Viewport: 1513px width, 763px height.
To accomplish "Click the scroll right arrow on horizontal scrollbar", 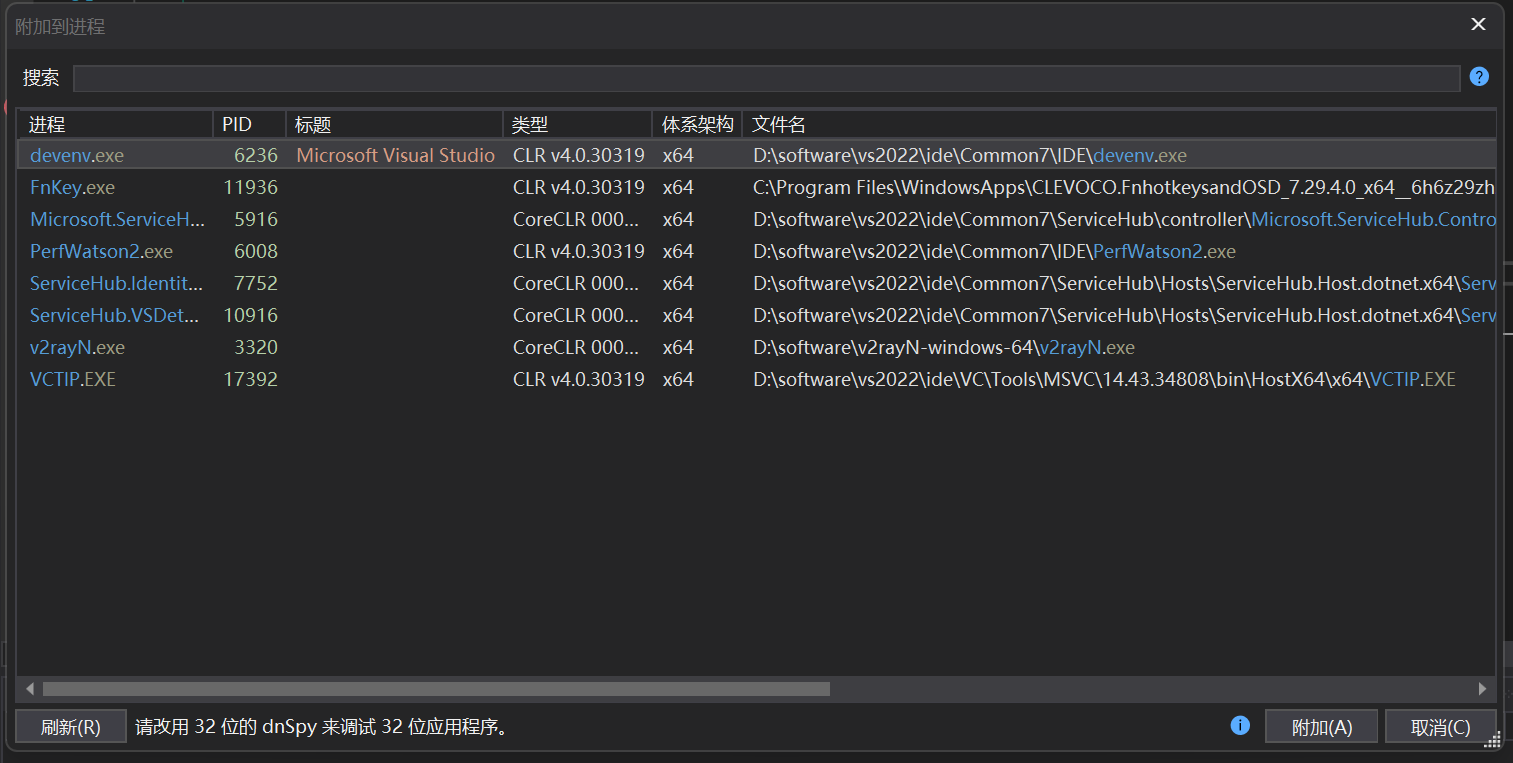I will pos(1482,689).
